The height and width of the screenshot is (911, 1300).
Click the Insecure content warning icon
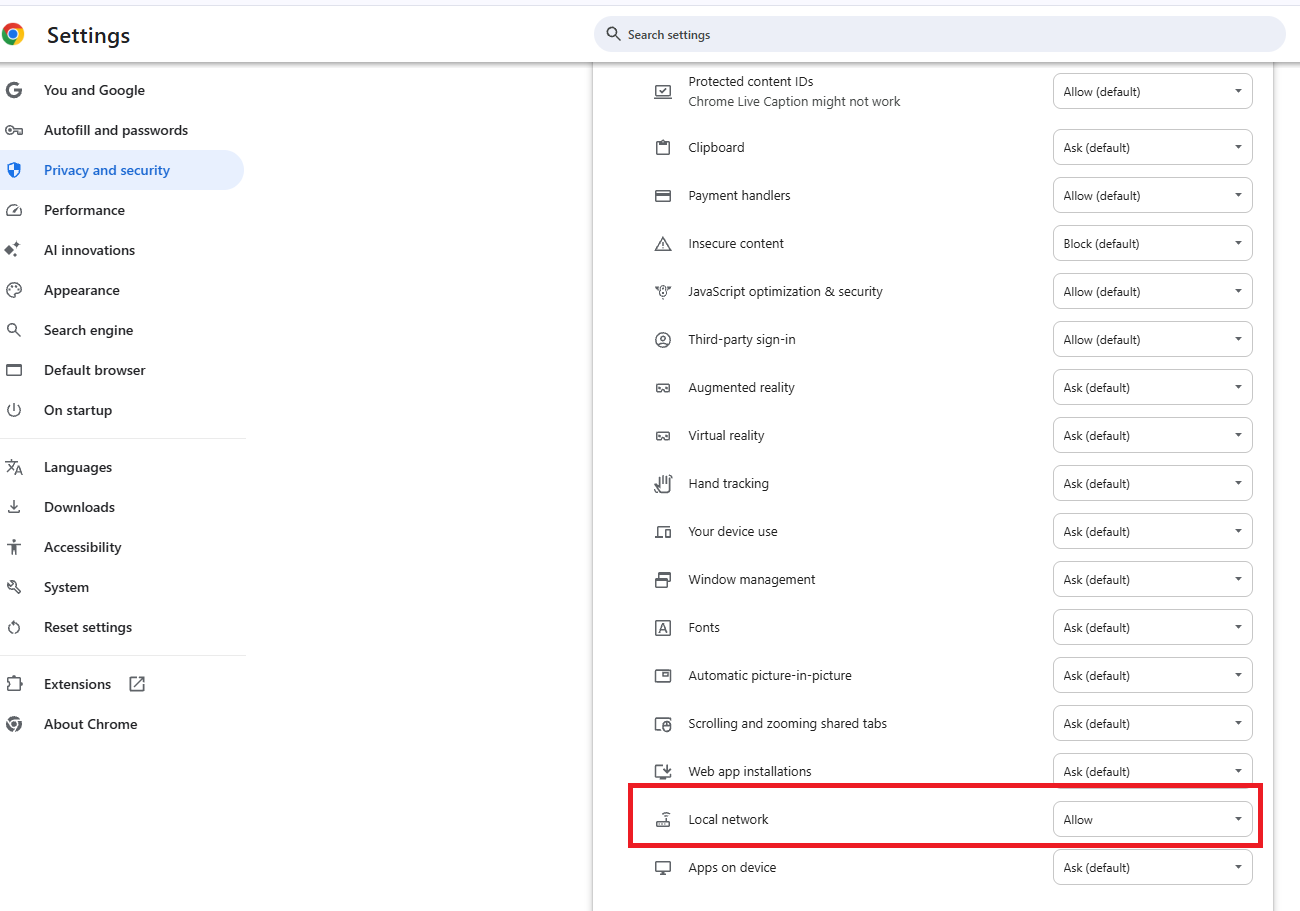(x=662, y=244)
